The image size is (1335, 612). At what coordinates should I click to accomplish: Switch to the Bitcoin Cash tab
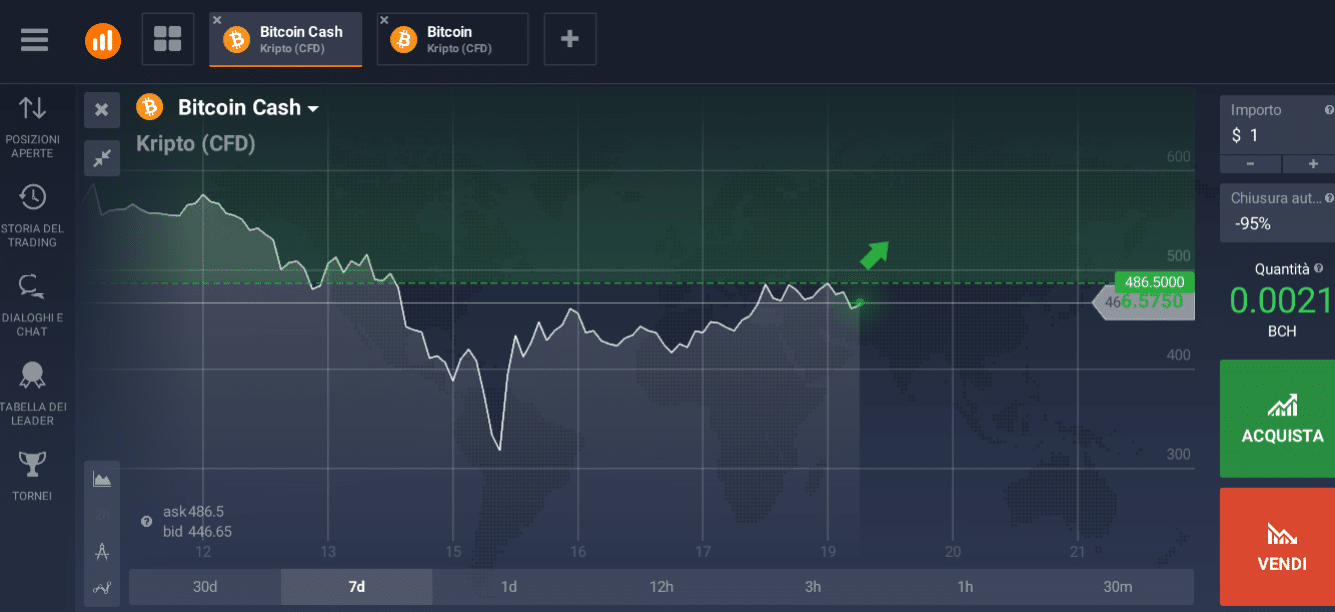click(285, 39)
